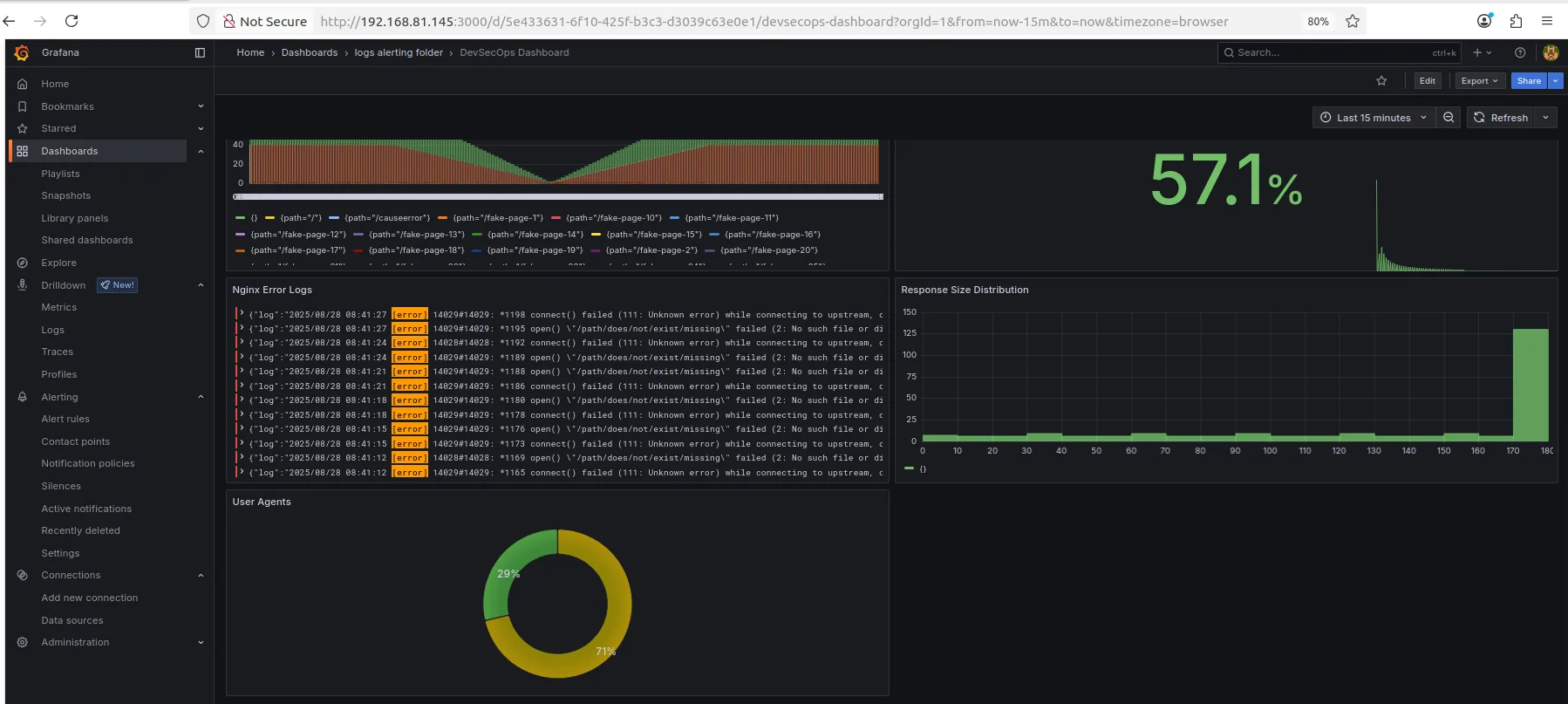The width and height of the screenshot is (1568, 704).
Task: Click the Administration gear icon
Action: coord(23,642)
